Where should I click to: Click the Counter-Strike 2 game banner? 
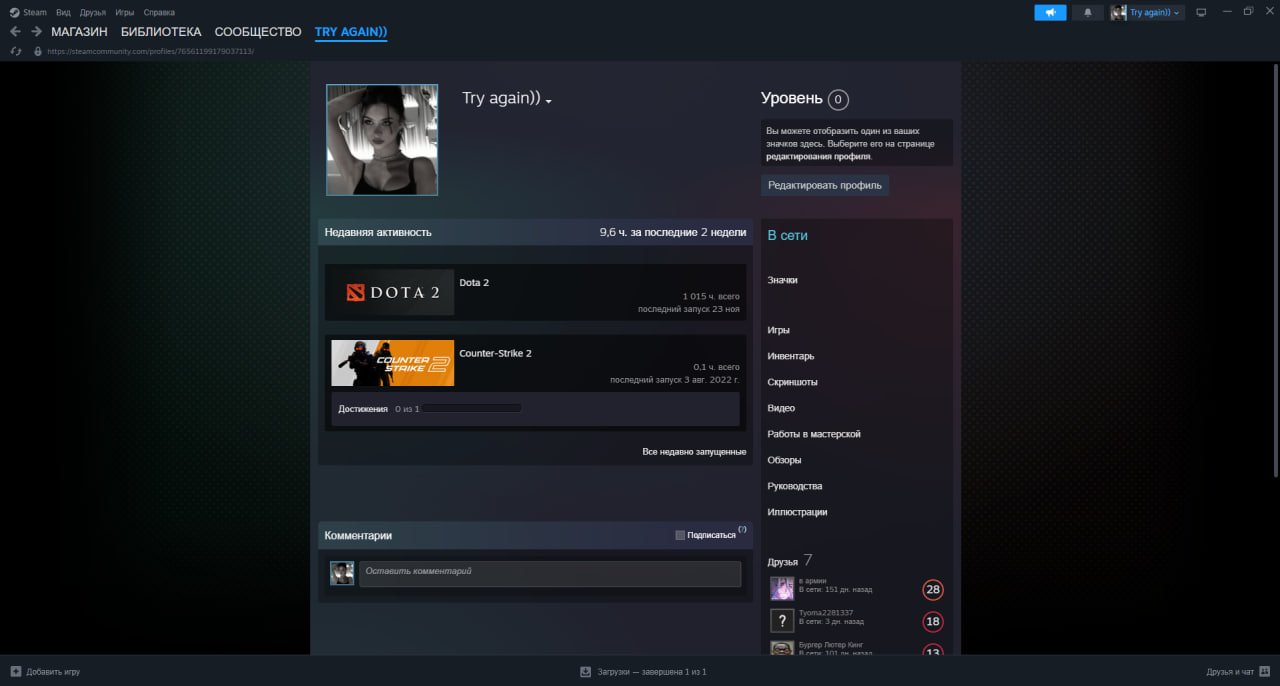tap(393, 363)
